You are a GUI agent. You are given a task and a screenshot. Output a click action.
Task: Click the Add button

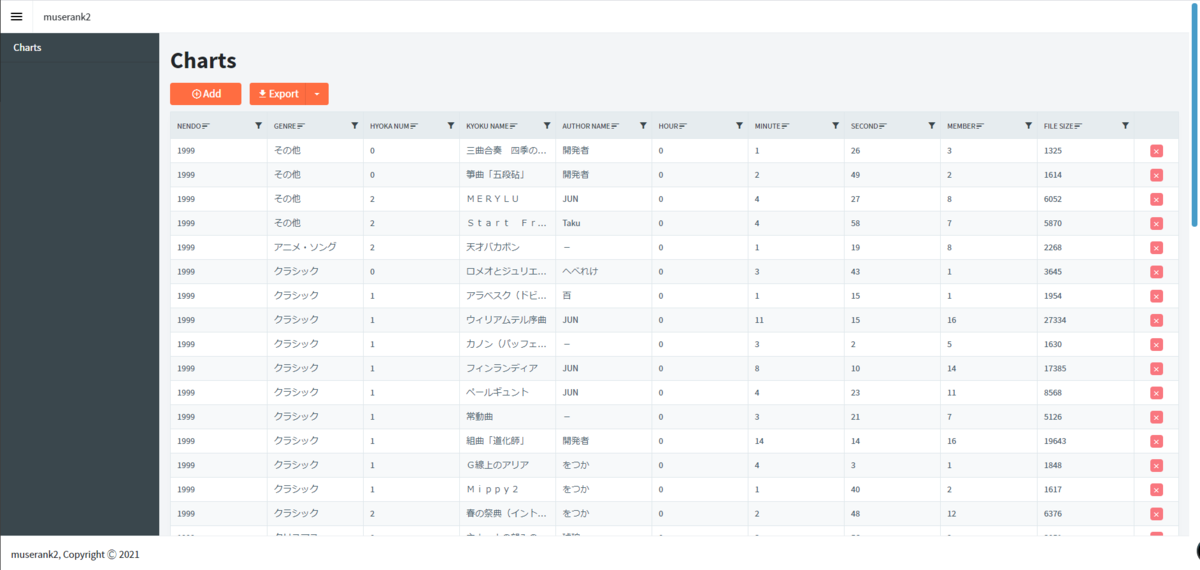[205, 94]
